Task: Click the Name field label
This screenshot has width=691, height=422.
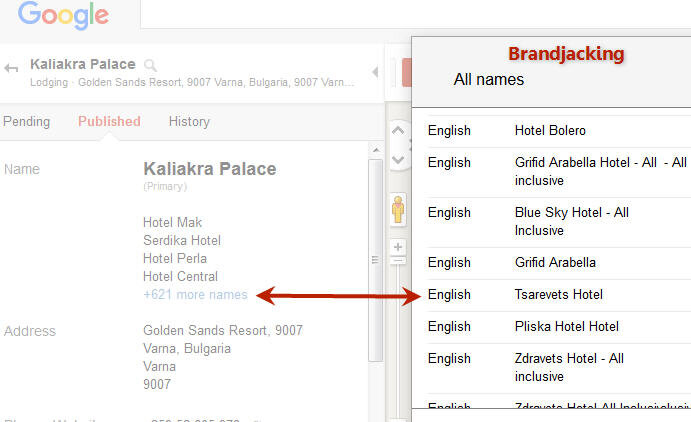Action: 22,169
